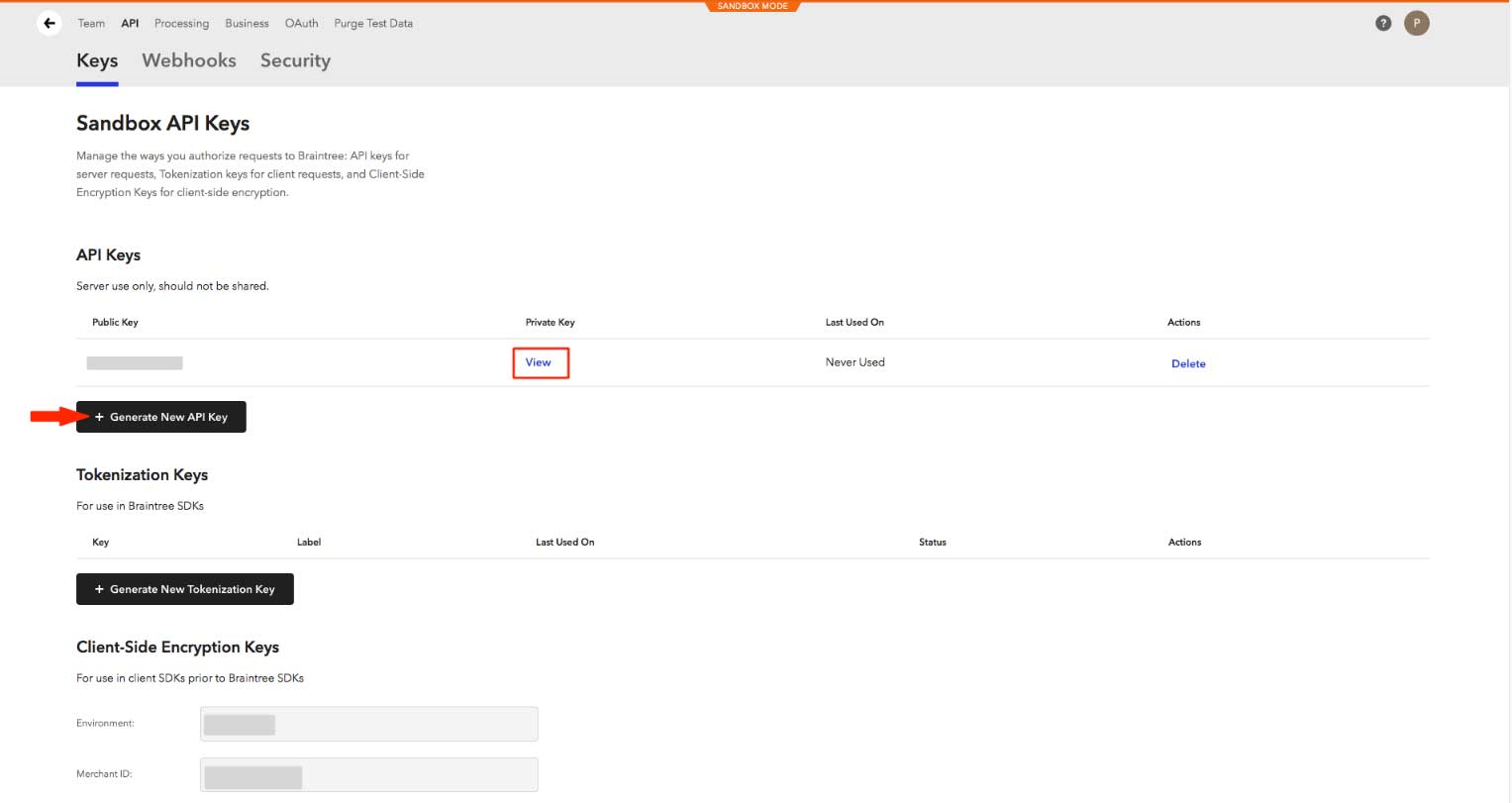Click the back arrow icon
The image size is (1512, 803).
[50, 23]
